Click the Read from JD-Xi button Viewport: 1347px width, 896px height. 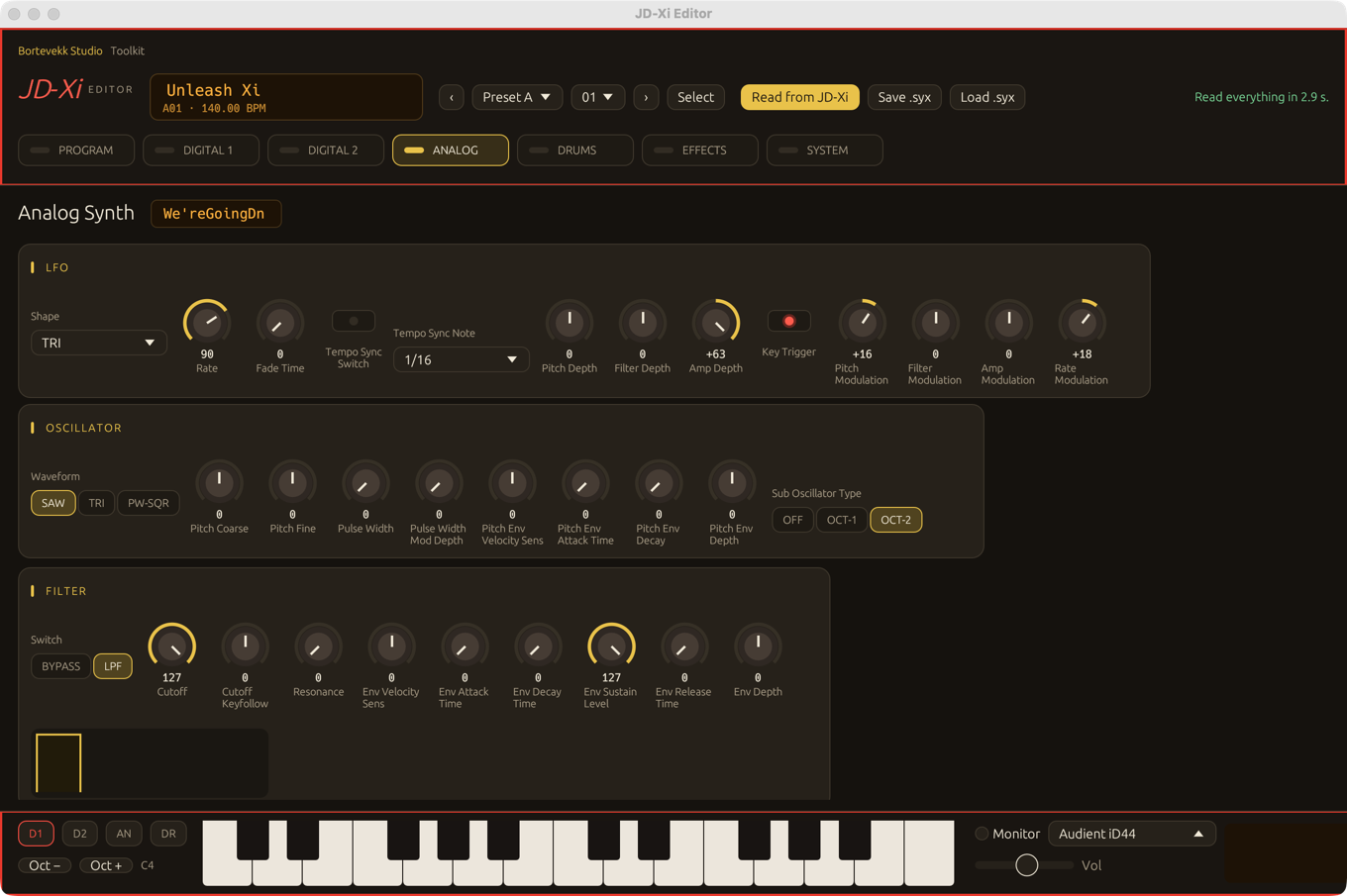[799, 97]
